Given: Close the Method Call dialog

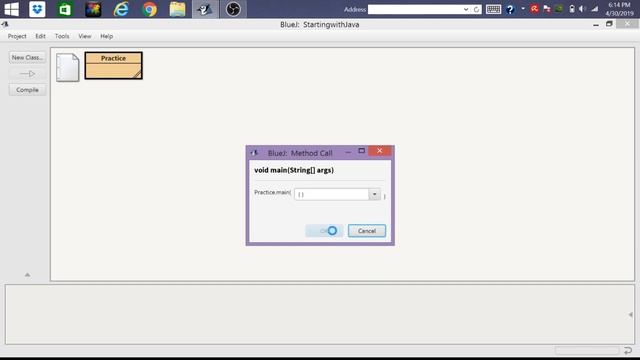Looking at the screenshot, I should (380, 151).
